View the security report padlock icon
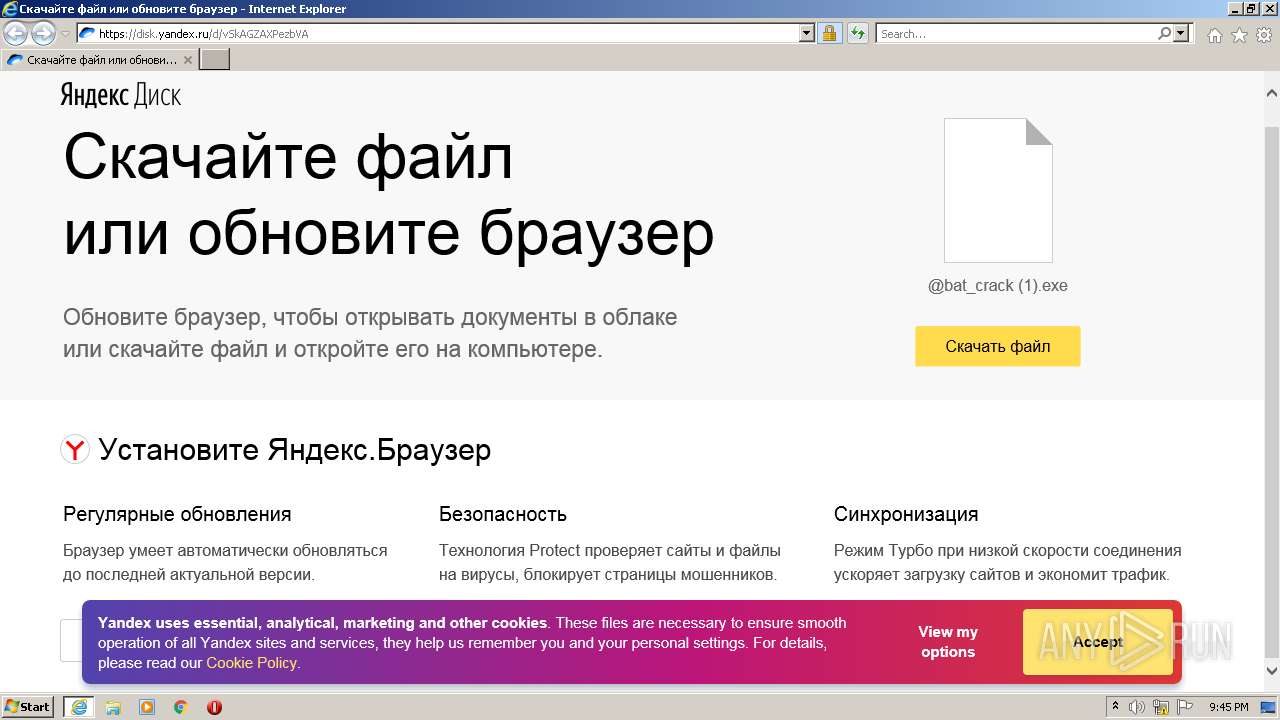 click(829, 33)
